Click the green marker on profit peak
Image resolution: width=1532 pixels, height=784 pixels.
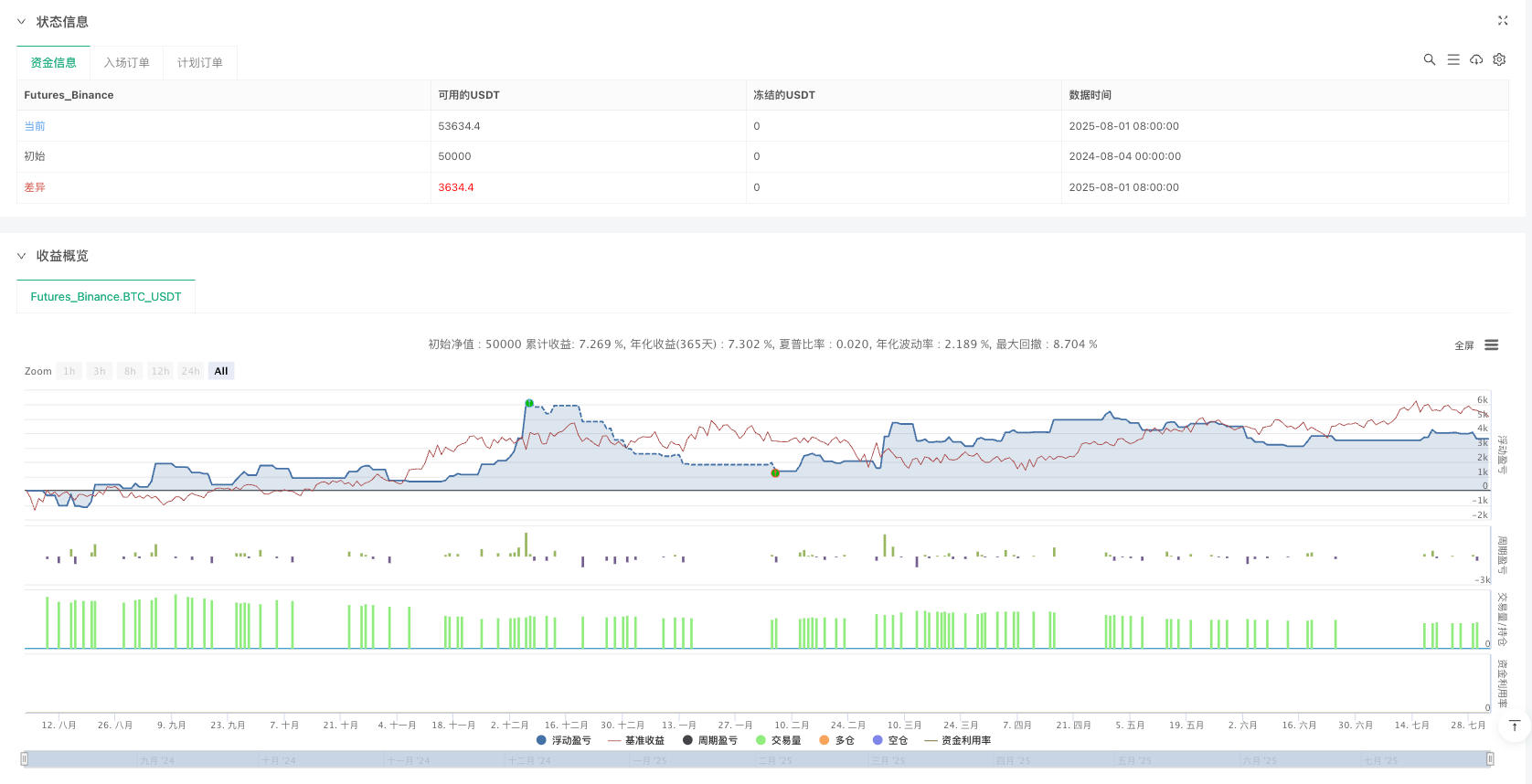tap(529, 403)
